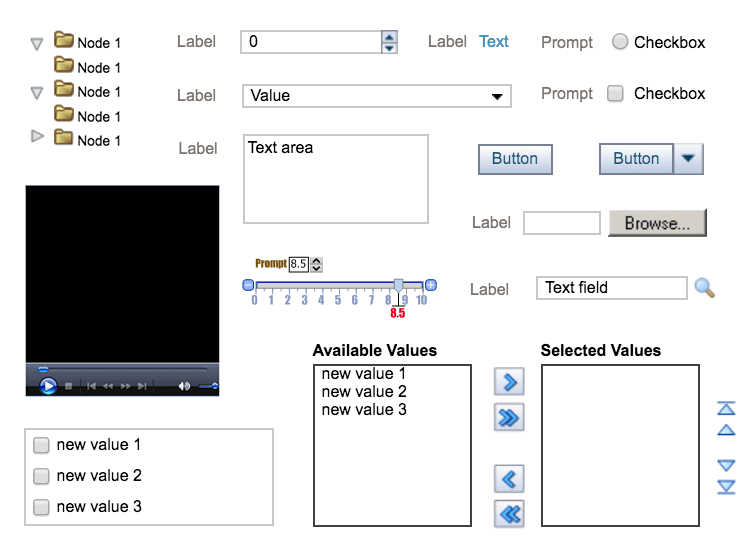Click the blue Text link
The height and width of the screenshot is (550, 750).
(x=494, y=42)
